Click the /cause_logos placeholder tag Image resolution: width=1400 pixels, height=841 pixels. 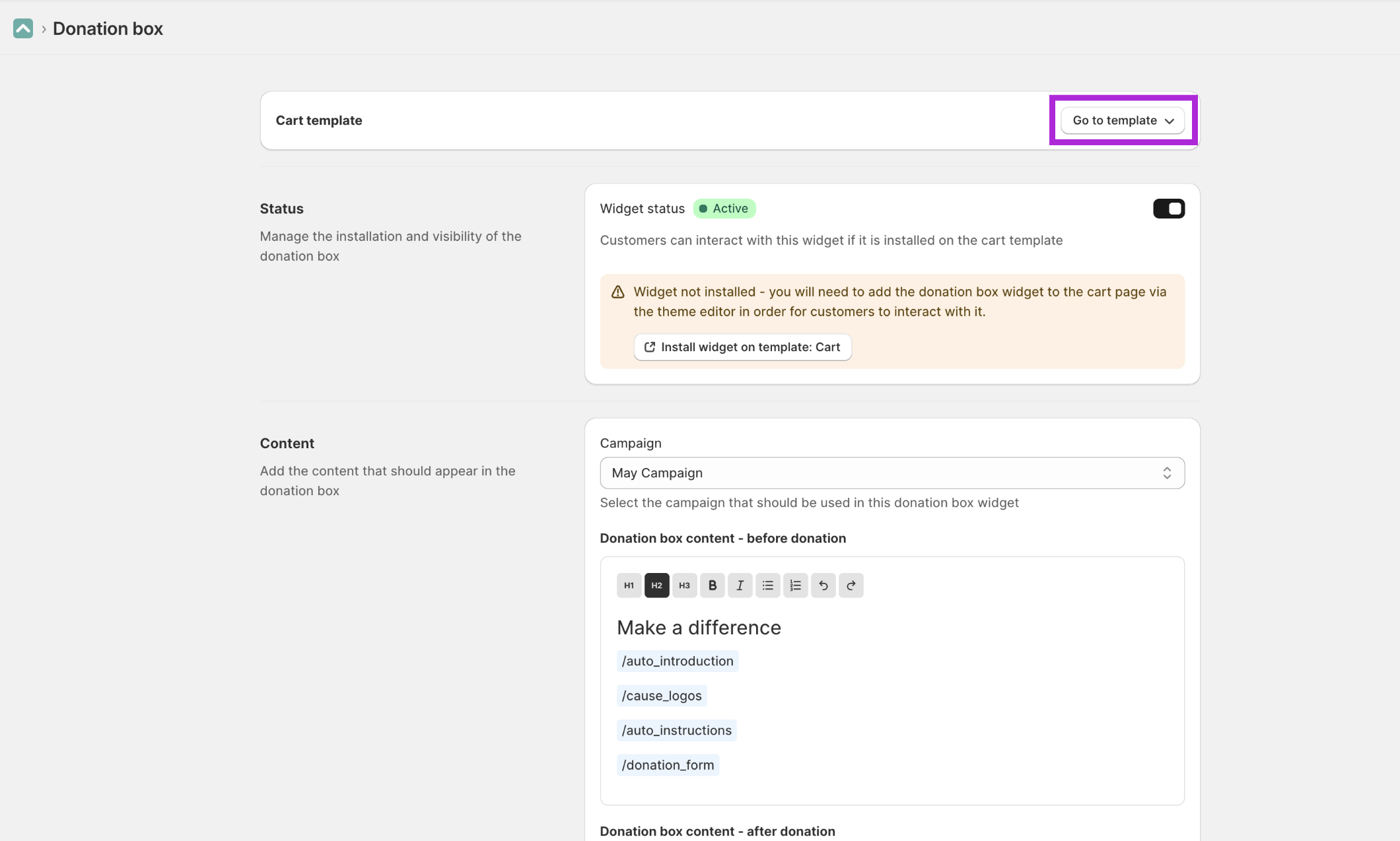pyautogui.click(x=661, y=696)
